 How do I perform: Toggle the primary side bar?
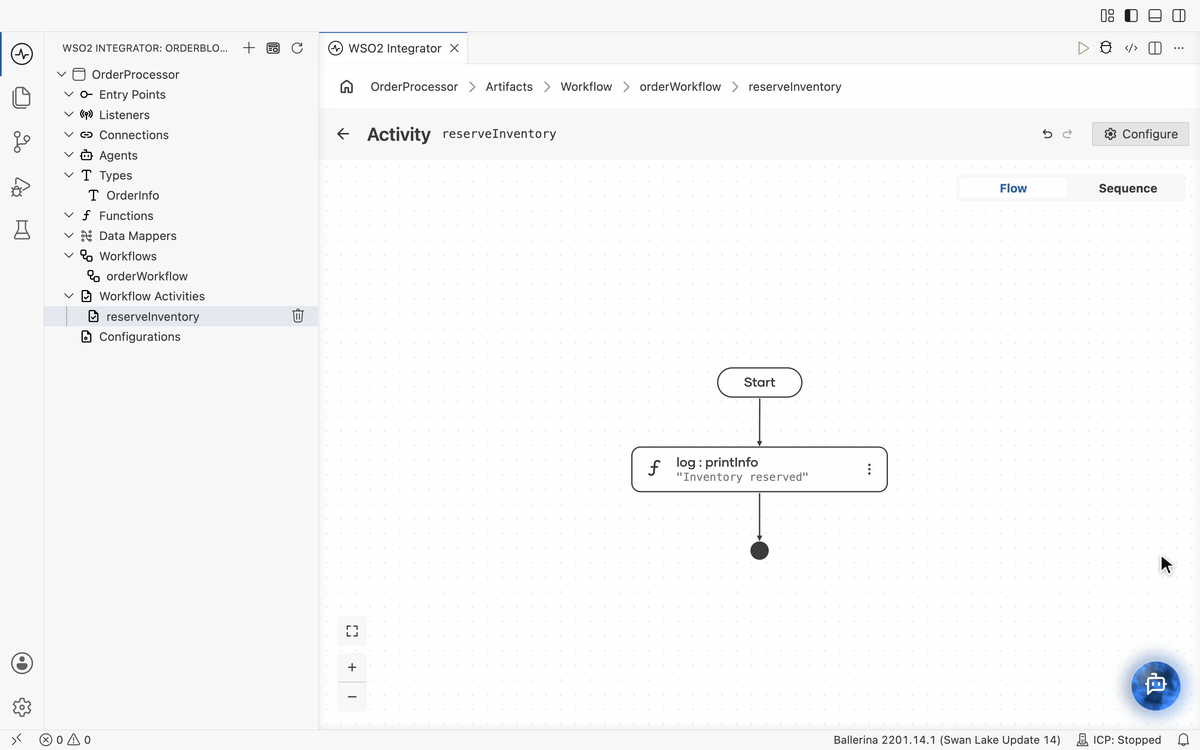[1131, 15]
